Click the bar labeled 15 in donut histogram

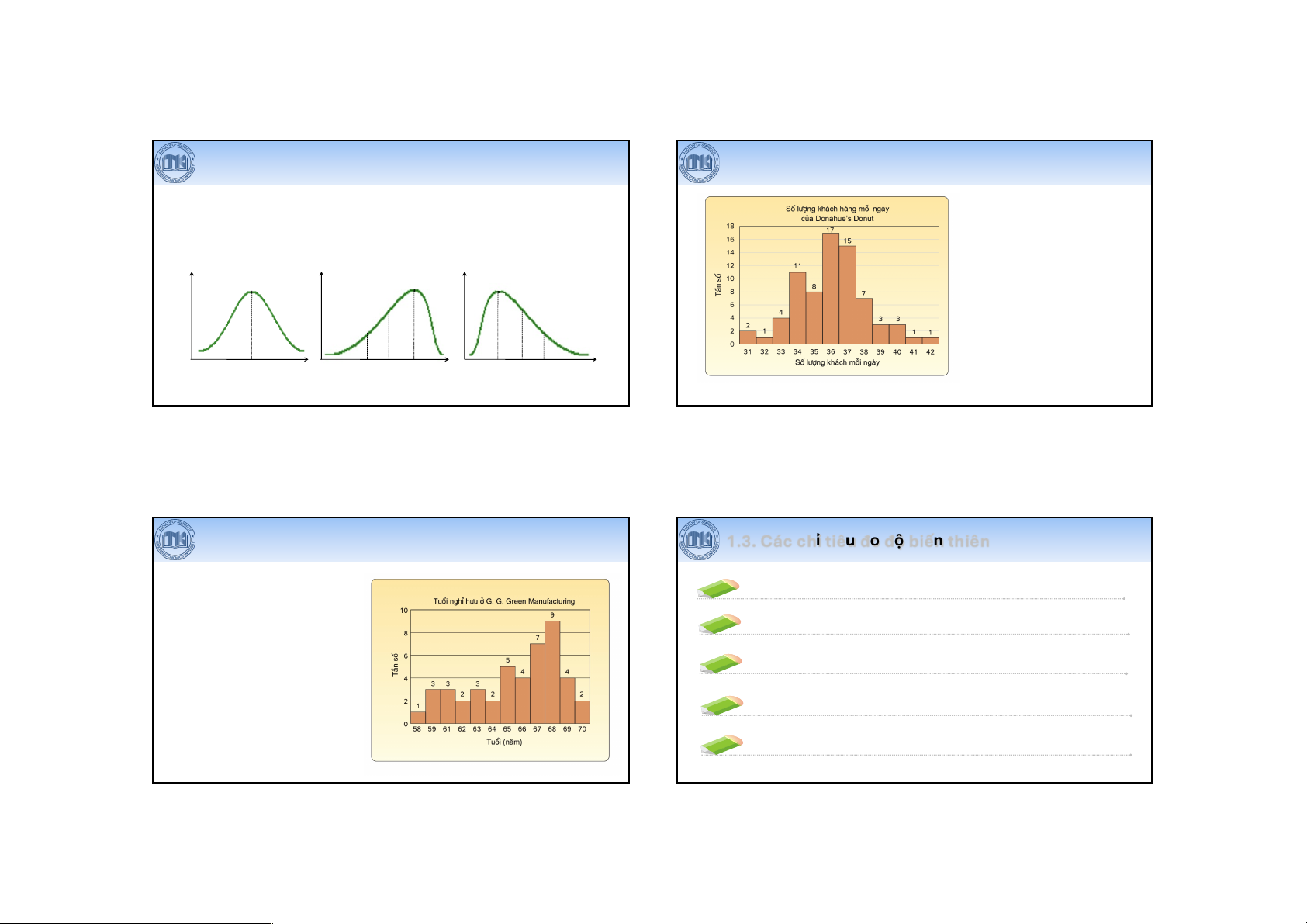click(847, 295)
